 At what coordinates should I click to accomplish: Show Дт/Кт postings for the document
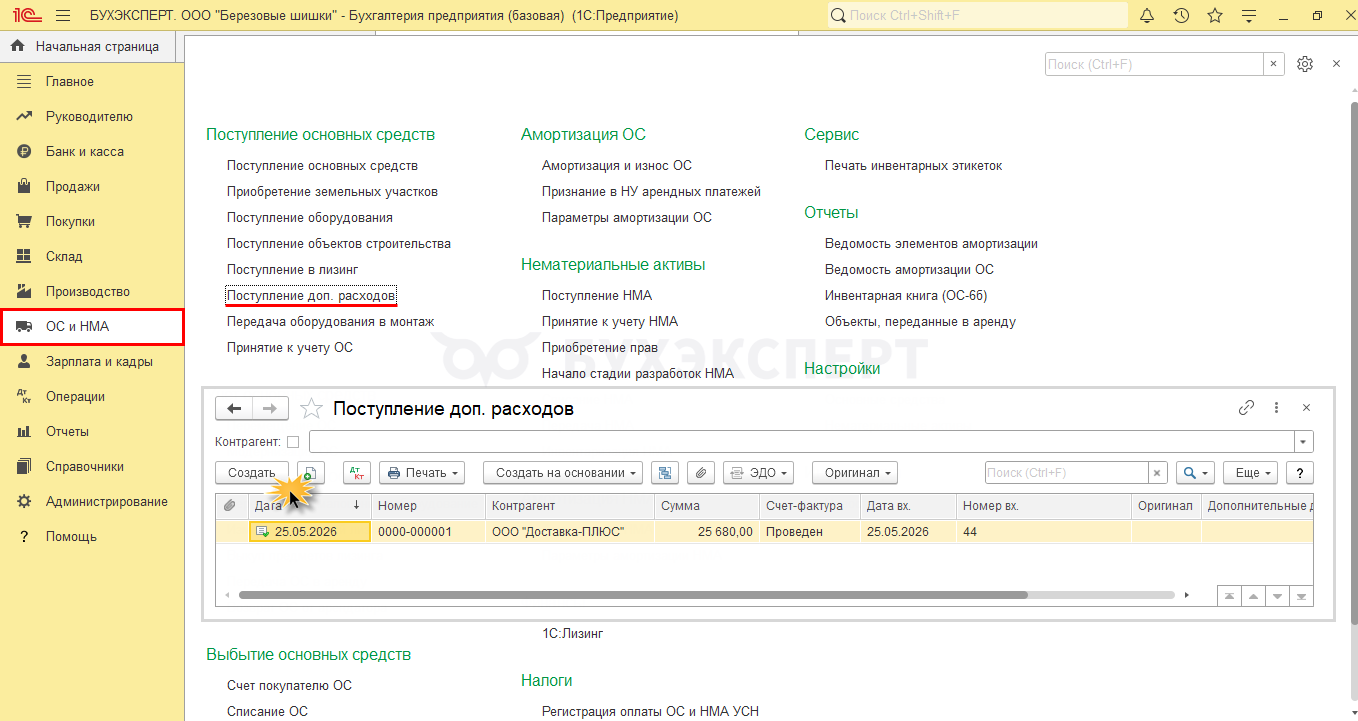click(357, 473)
